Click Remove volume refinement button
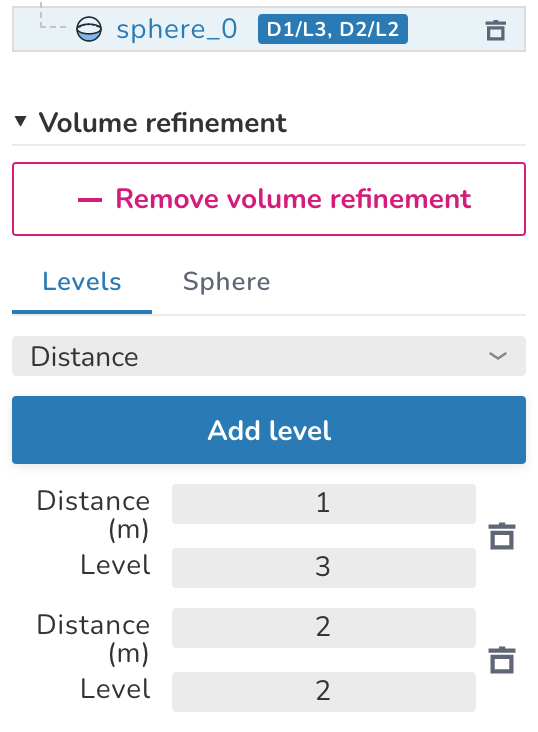 [x=269, y=199]
